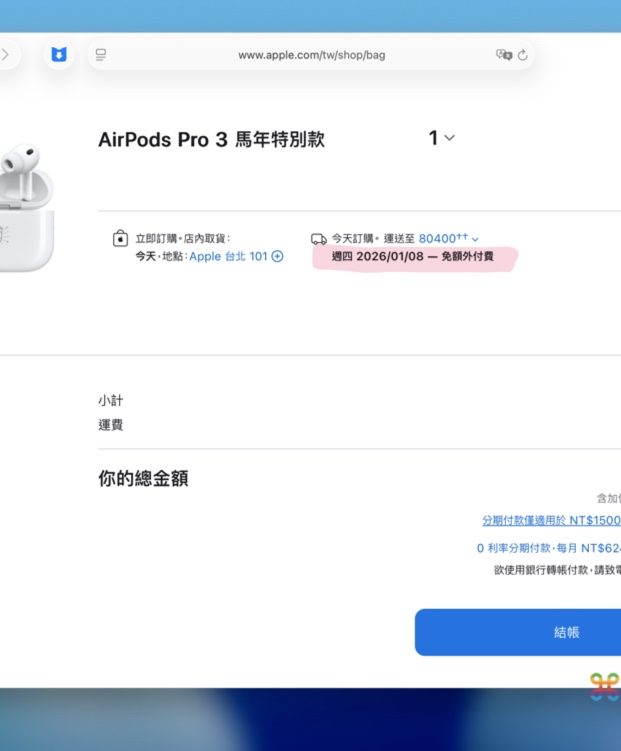Click the 0 利率分期付款 monthly payment link
The image size is (621, 751).
(548, 548)
